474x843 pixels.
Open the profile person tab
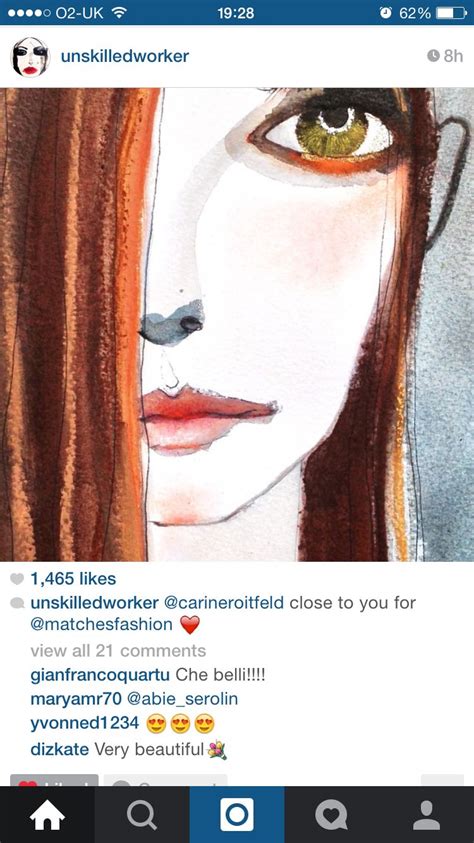(x=427, y=815)
